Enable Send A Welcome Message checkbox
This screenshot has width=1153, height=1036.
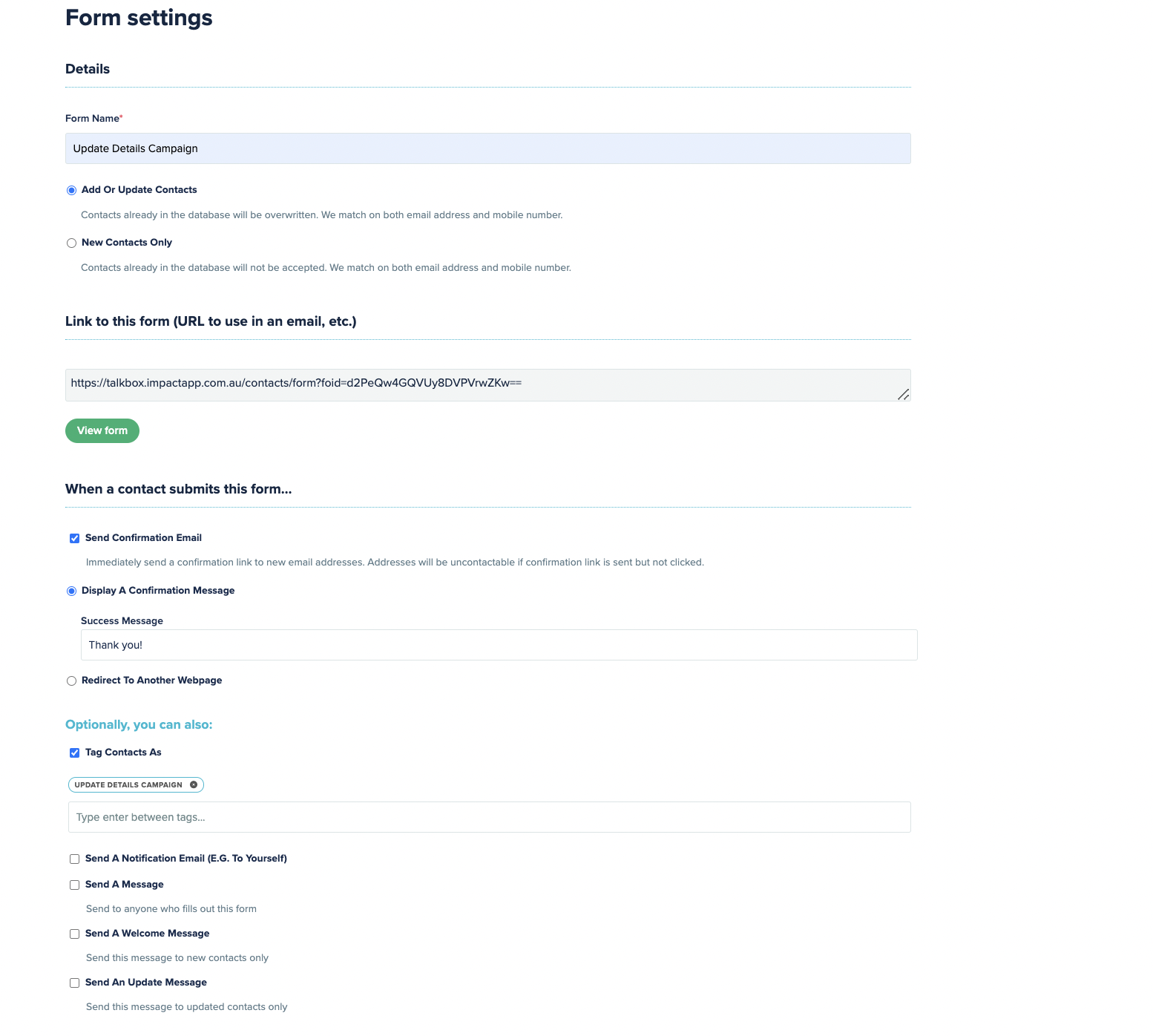click(x=75, y=934)
